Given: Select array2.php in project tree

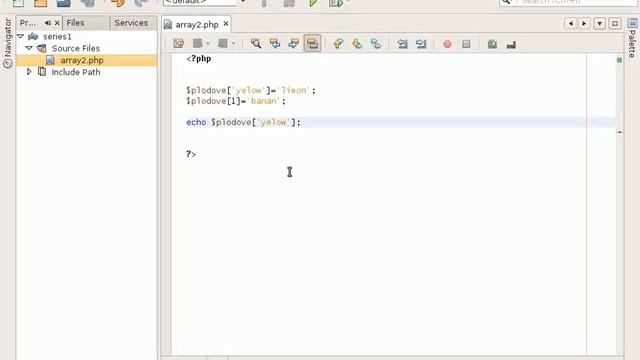Looking at the screenshot, I should click(x=82, y=60).
